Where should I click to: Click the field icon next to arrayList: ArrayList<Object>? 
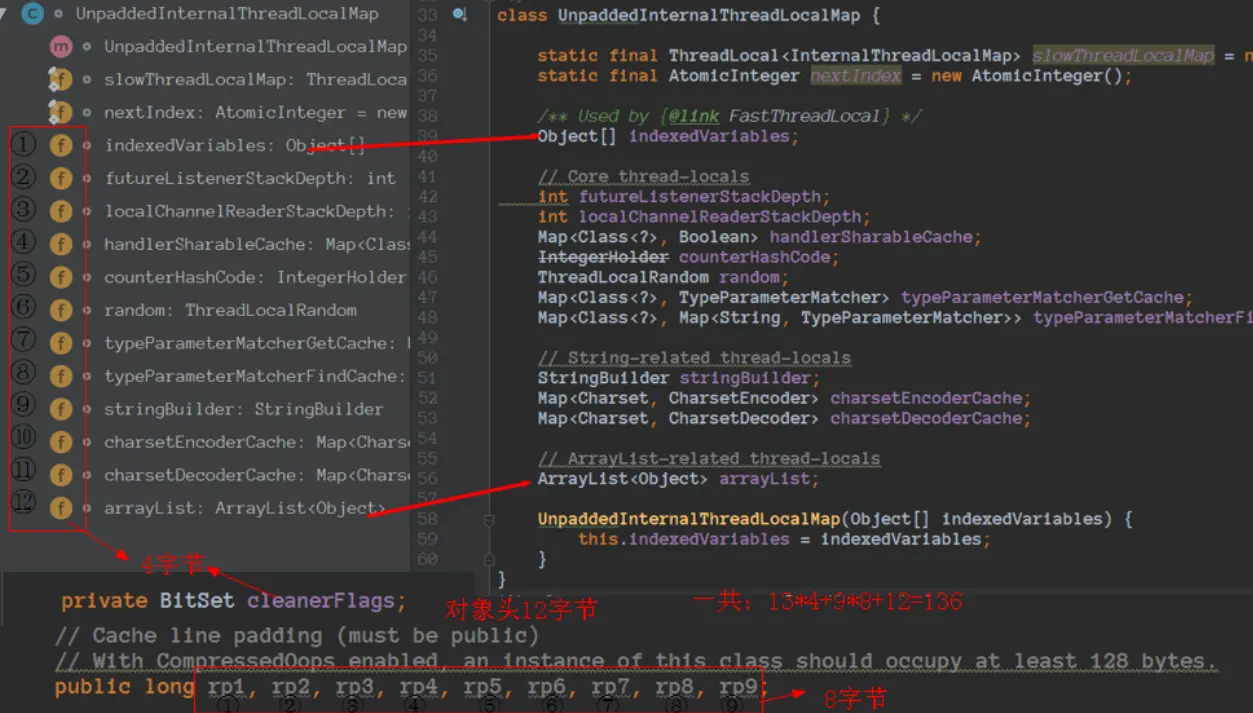pyautogui.click(x=61, y=508)
